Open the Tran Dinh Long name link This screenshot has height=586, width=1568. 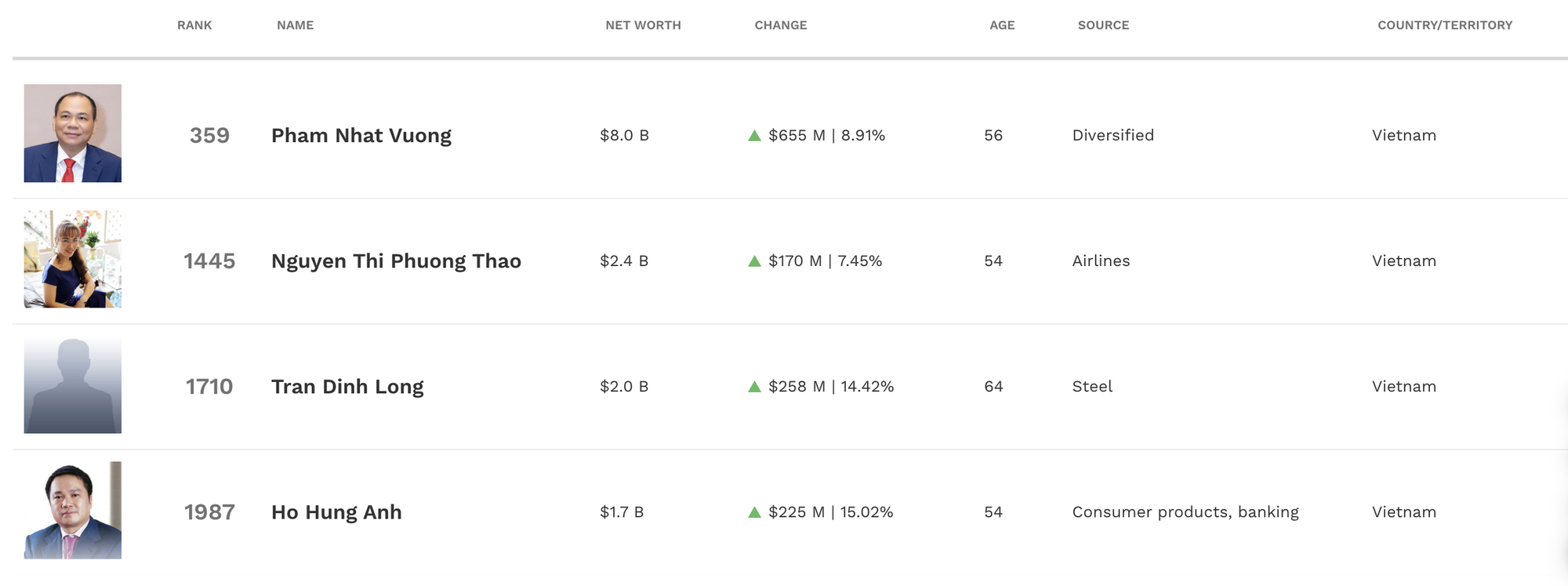coord(347,387)
